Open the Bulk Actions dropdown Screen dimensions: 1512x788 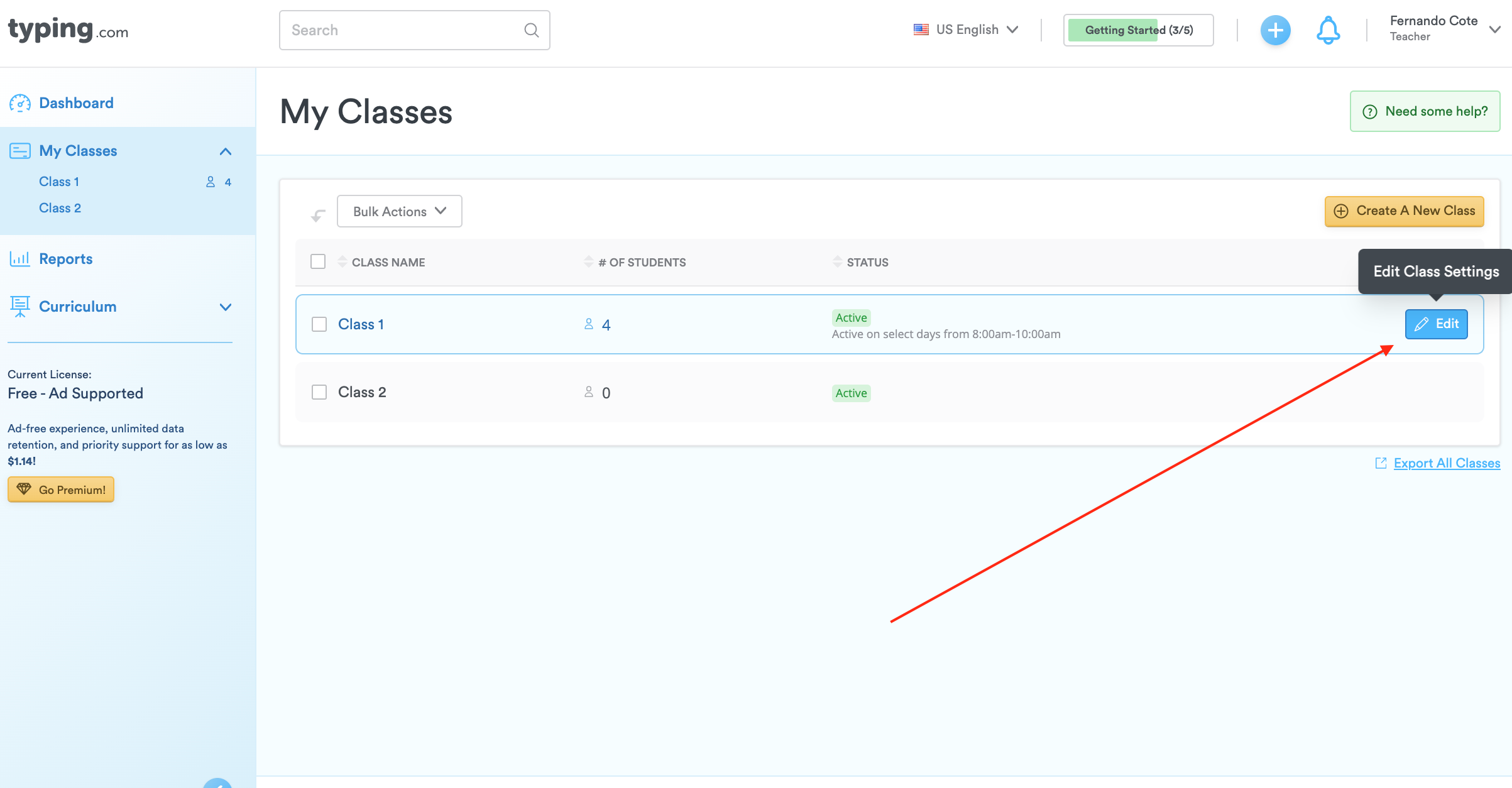click(x=399, y=211)
